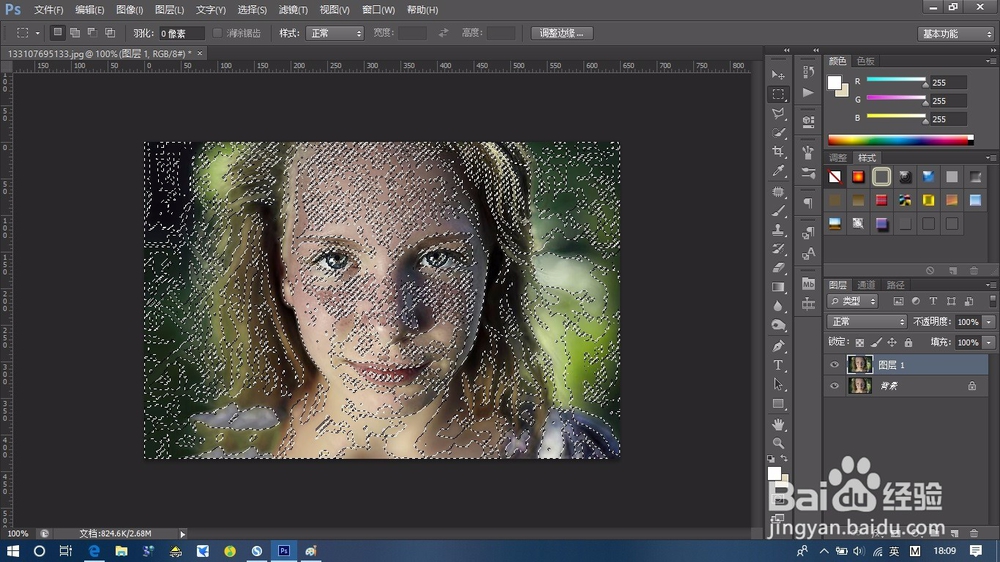Select the Quick Selection tool
This screenshot has height=562, width=1000.
[x=778, y=133]
